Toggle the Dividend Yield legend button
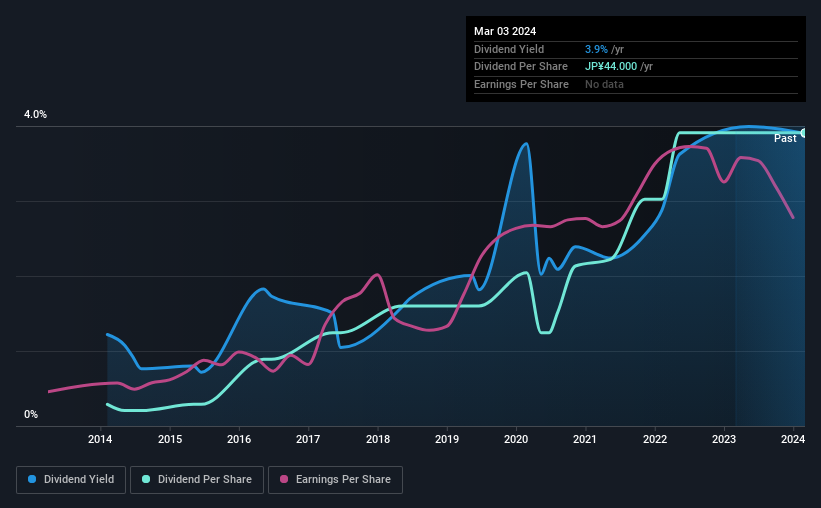 coord(71,479)
